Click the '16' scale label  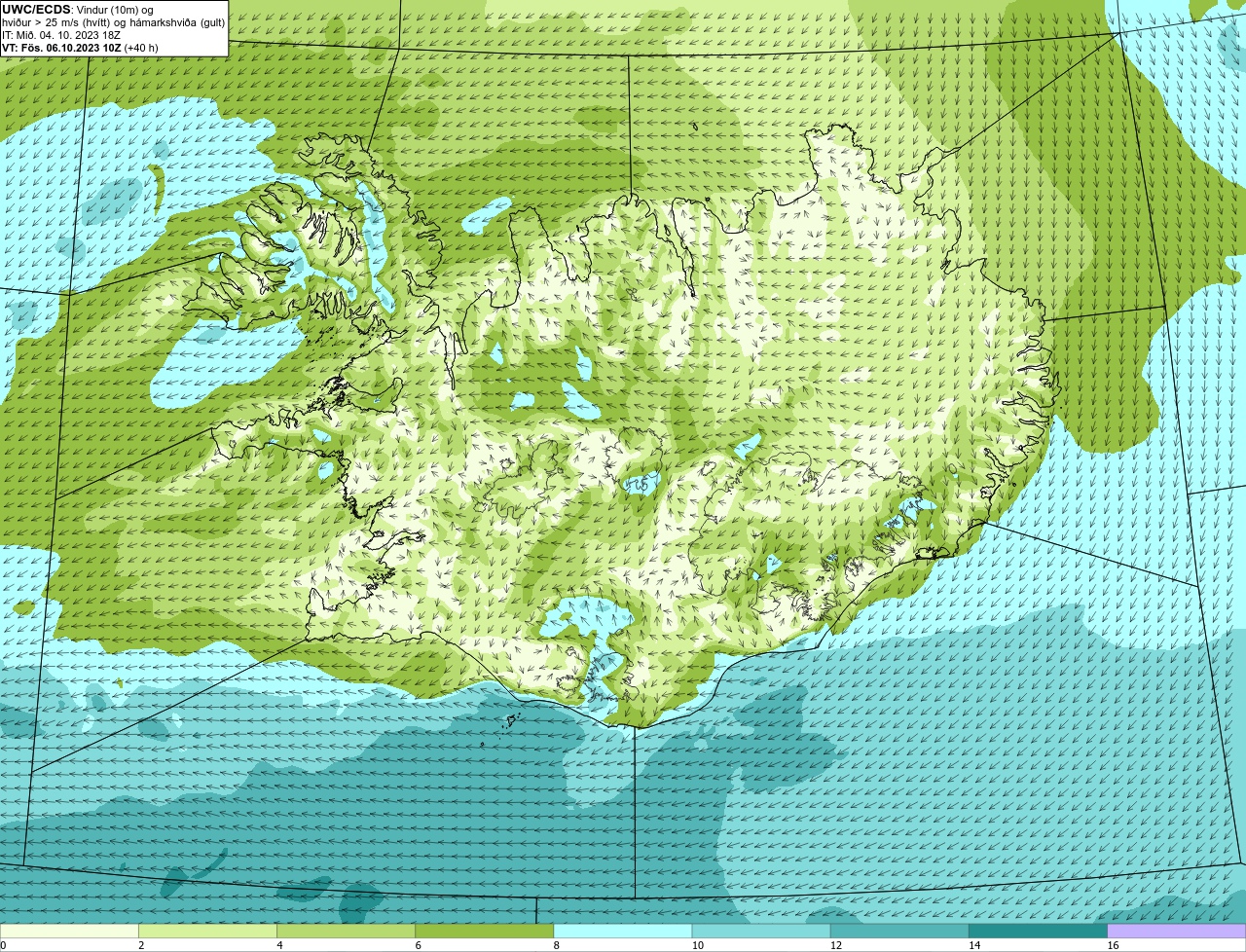pyautogui.click(x=1113, y=945)
